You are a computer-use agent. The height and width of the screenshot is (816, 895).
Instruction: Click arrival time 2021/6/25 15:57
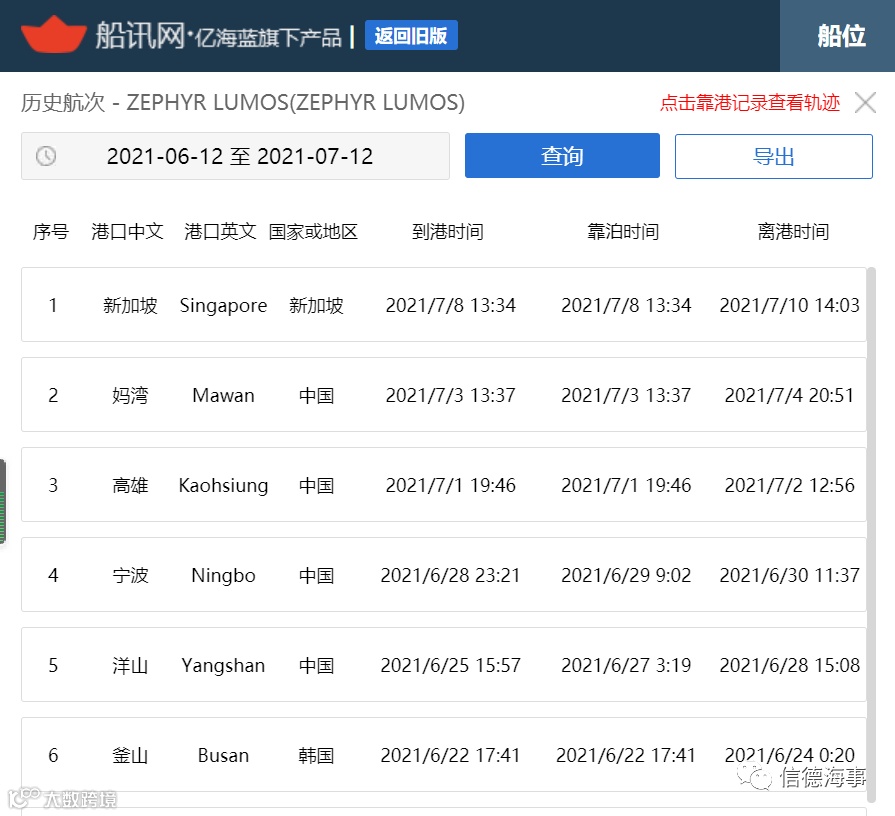[x=450, y=665]
